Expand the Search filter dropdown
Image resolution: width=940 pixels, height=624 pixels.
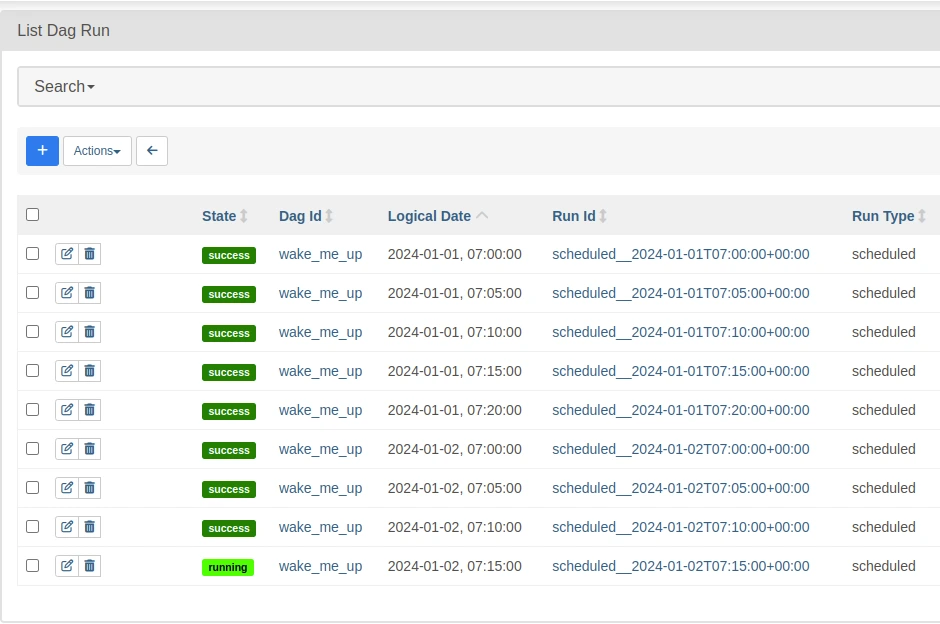[64, 86]
